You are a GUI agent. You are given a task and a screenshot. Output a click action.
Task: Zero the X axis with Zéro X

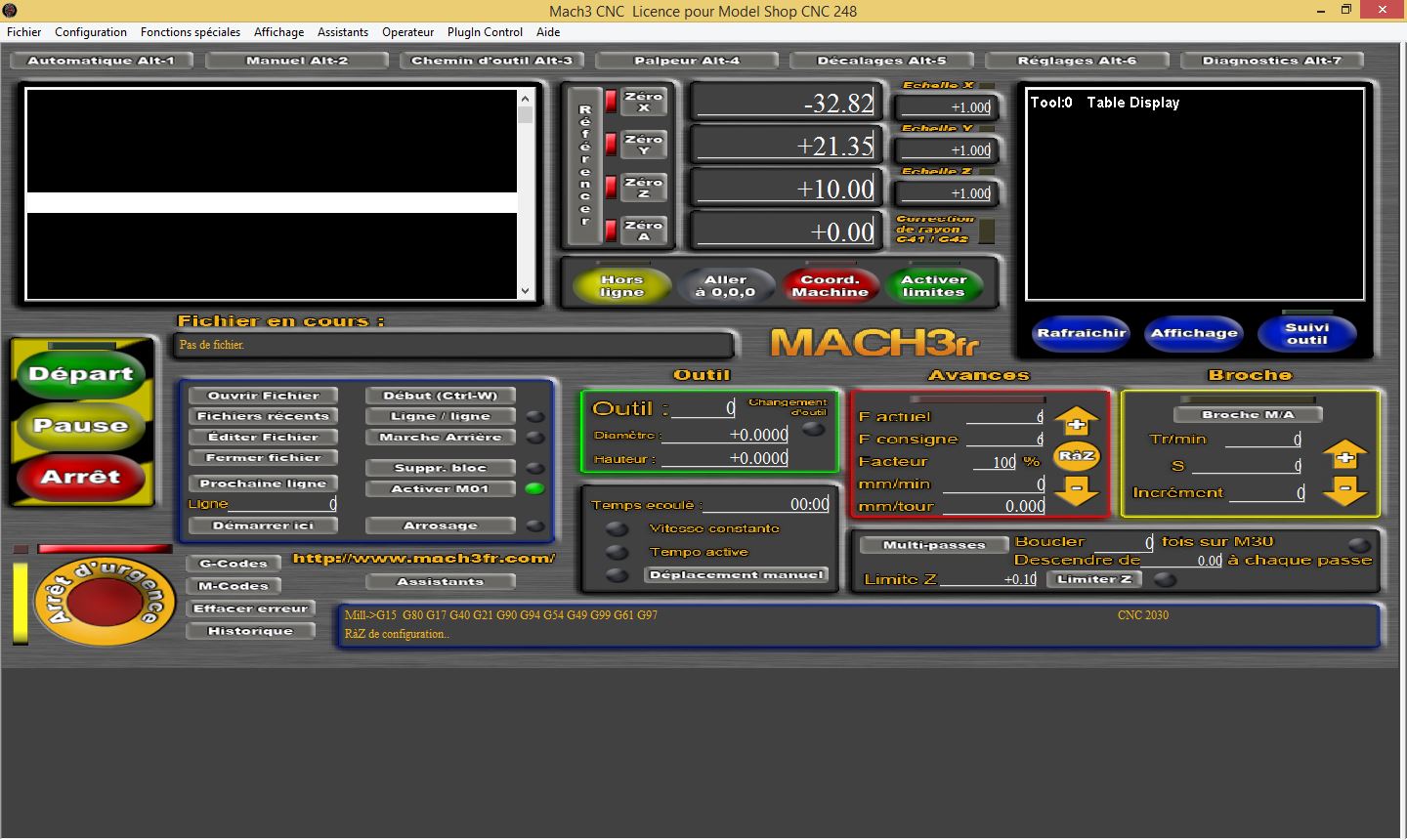[644, 102]
